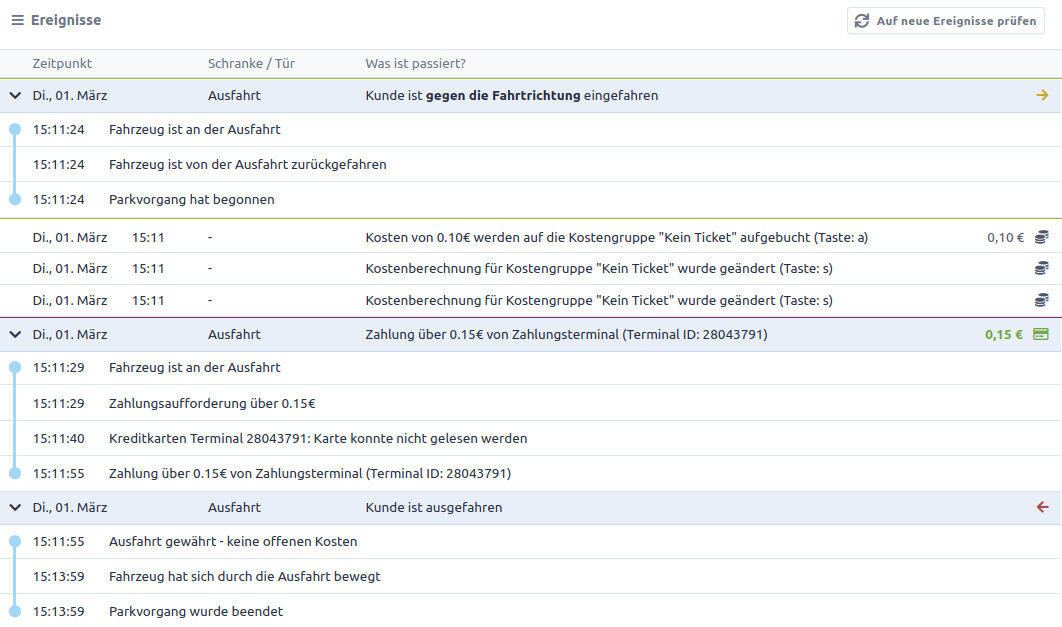
Task: Collapse the 'gegen die Fahrtrichtung' event group
Action: 15,96
